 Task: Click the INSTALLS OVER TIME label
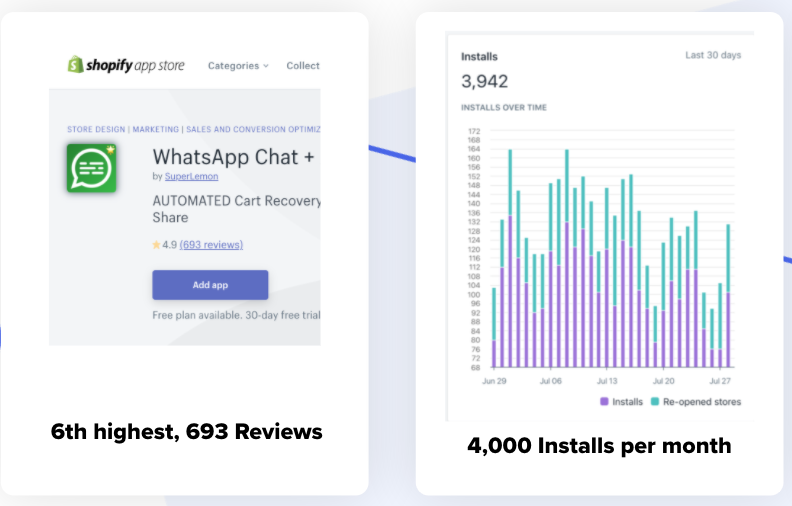tap(504, 108)
